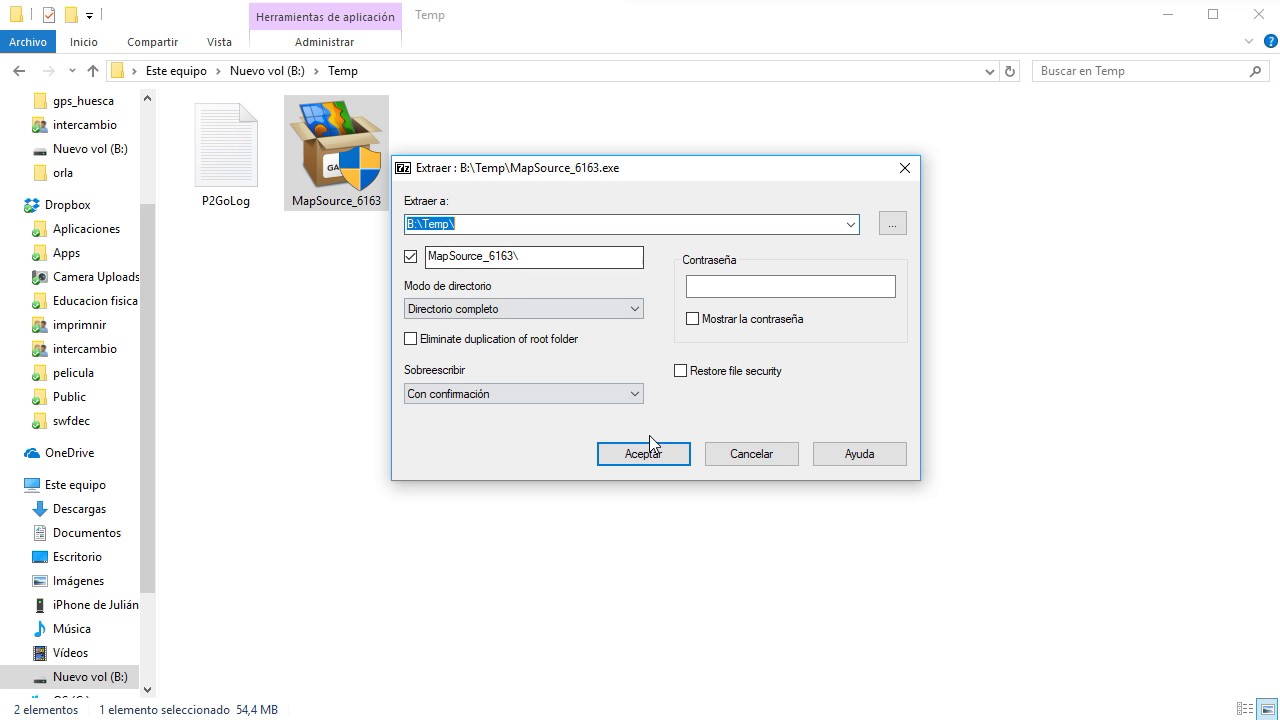This screenshot has height=720, width=1280.
Task: Select Educacion fisica folder in sidebar
Action: [x=95, y=301]
